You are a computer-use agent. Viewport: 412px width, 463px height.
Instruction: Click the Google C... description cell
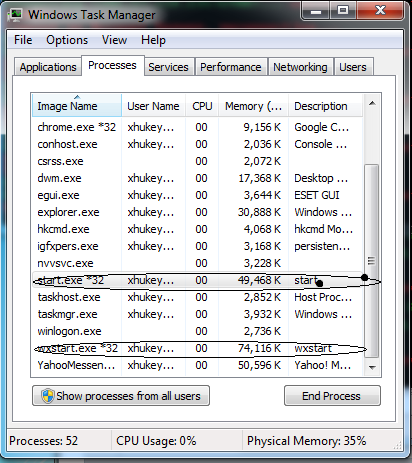point(321,127)
